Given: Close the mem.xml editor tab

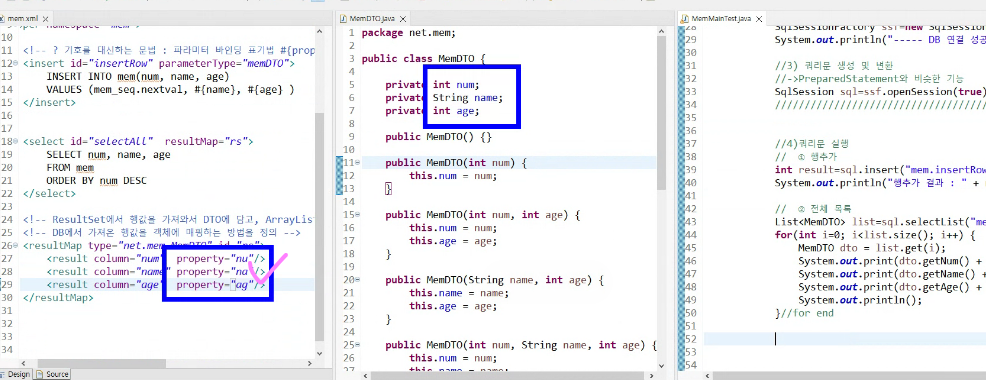Looking at the screenshot, I should (45, 19).
